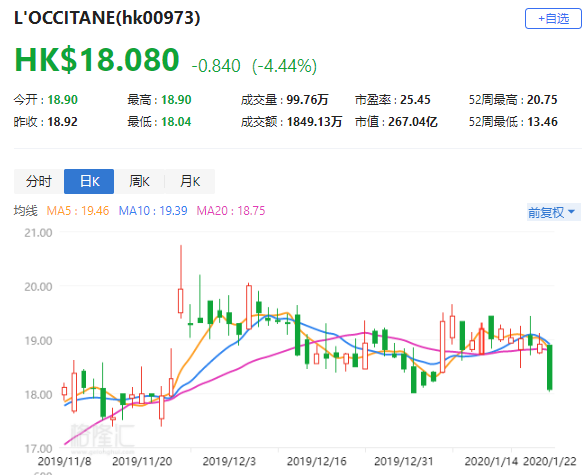
Task: Switch to the 分时 intraday tab
Action: (39, 181)
